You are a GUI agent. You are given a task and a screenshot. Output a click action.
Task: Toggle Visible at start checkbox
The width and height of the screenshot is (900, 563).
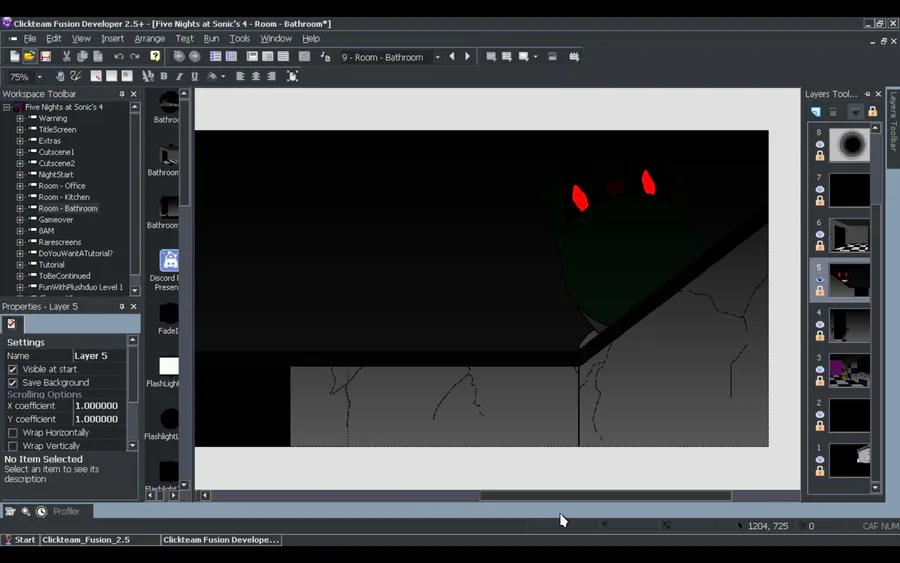click(x=13, y=370)
